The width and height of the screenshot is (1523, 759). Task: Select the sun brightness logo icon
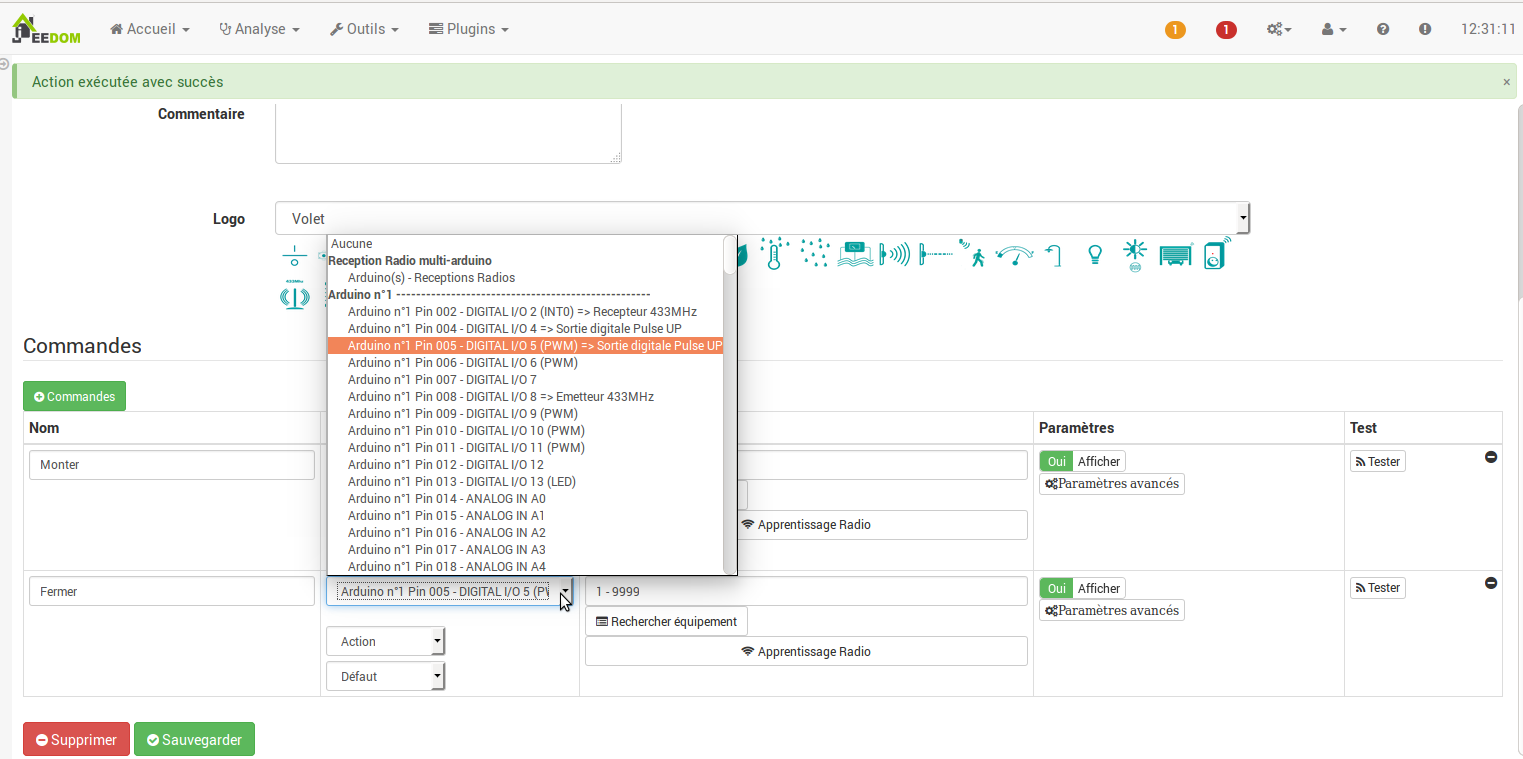tap(1135, 254)
